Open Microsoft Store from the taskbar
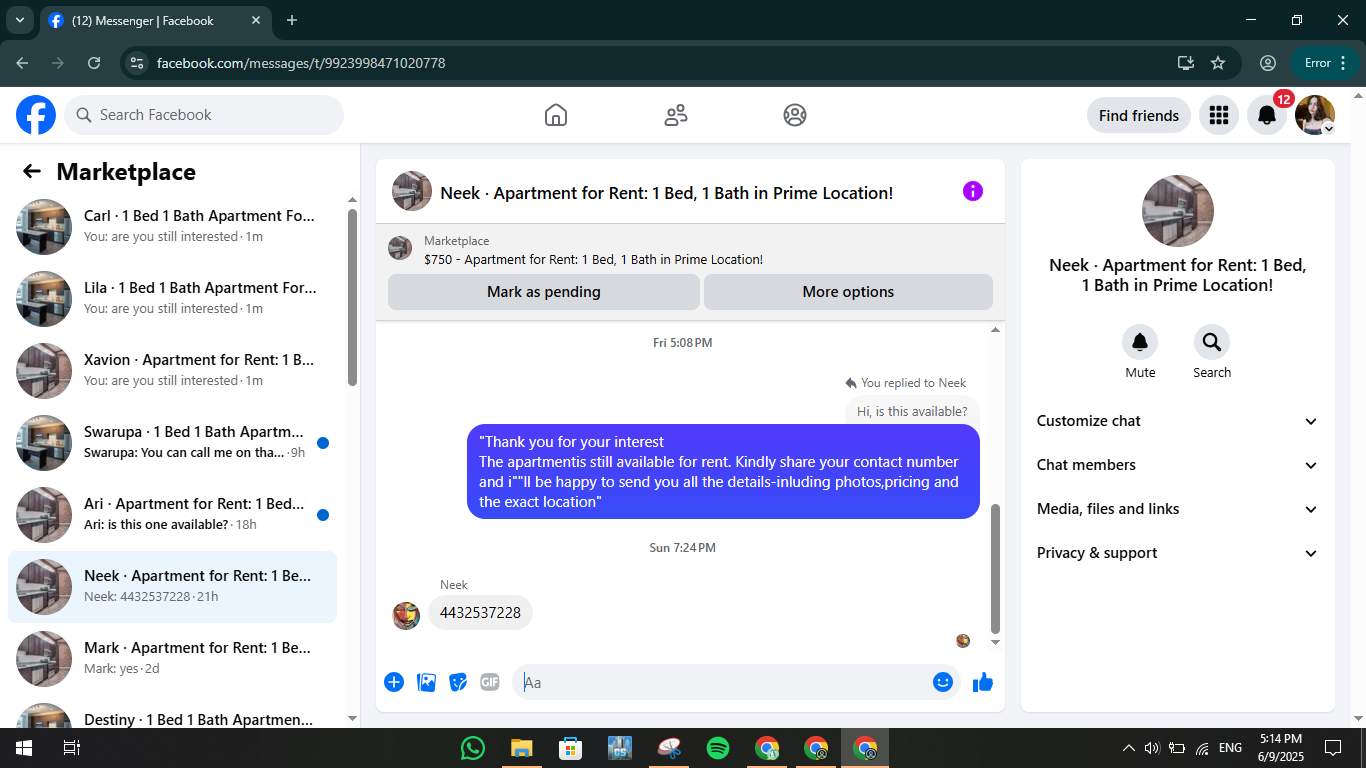The width and height of the screenshot is (1366, 768). (571, 748)
